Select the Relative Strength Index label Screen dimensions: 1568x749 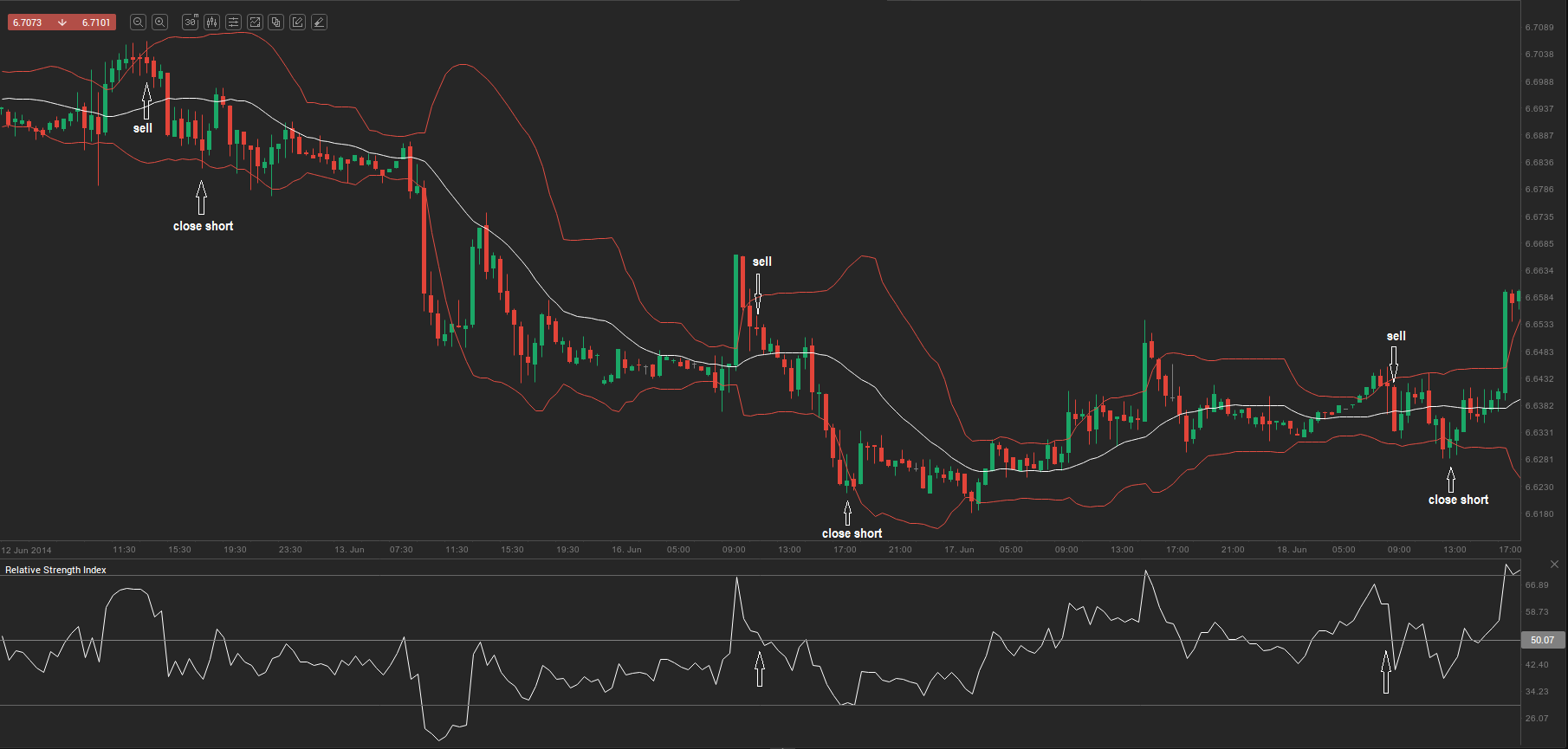pyautogui.click(x=55, y=570)
